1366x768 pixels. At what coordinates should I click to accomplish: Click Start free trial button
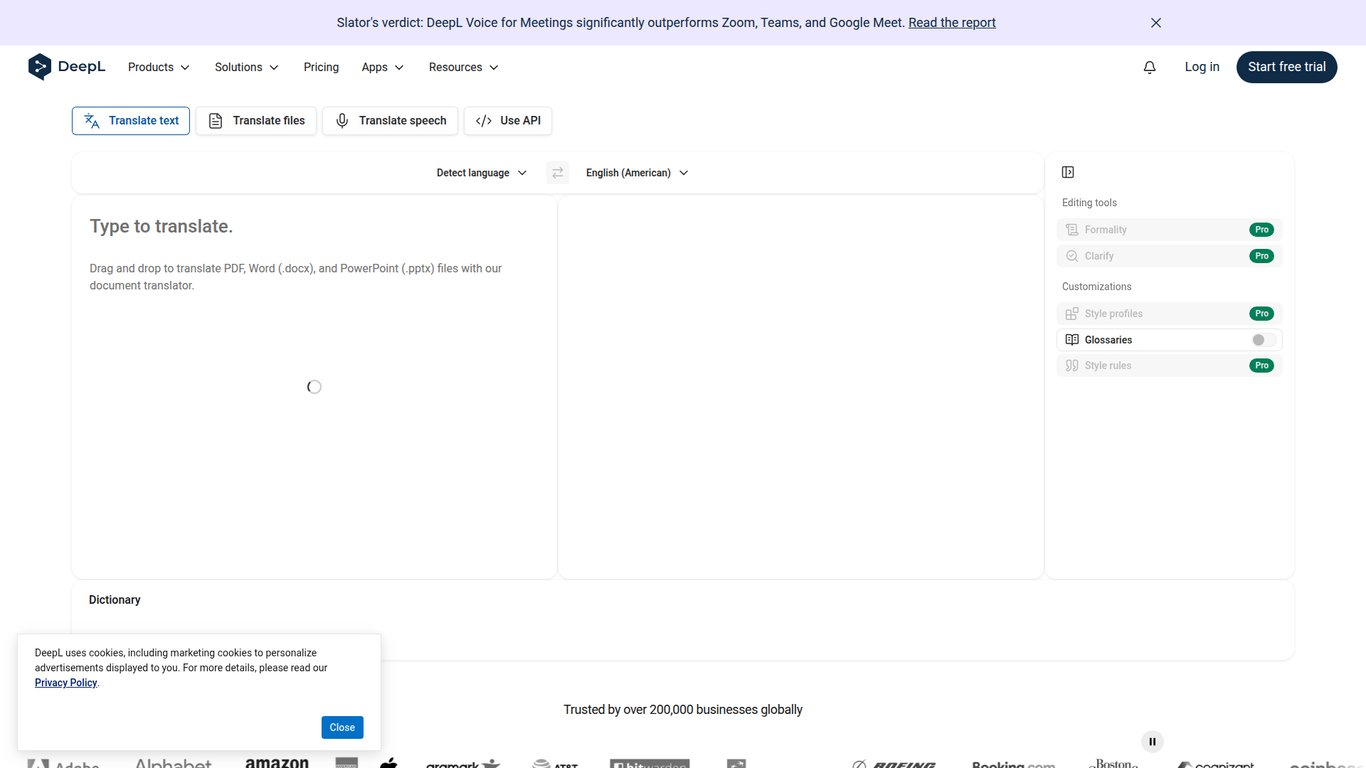point(1287,67)
